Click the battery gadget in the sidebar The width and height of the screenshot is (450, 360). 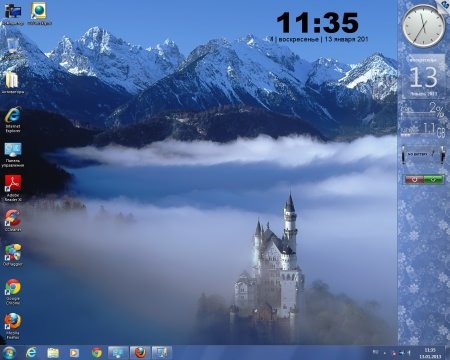click(x=423, y=155)
